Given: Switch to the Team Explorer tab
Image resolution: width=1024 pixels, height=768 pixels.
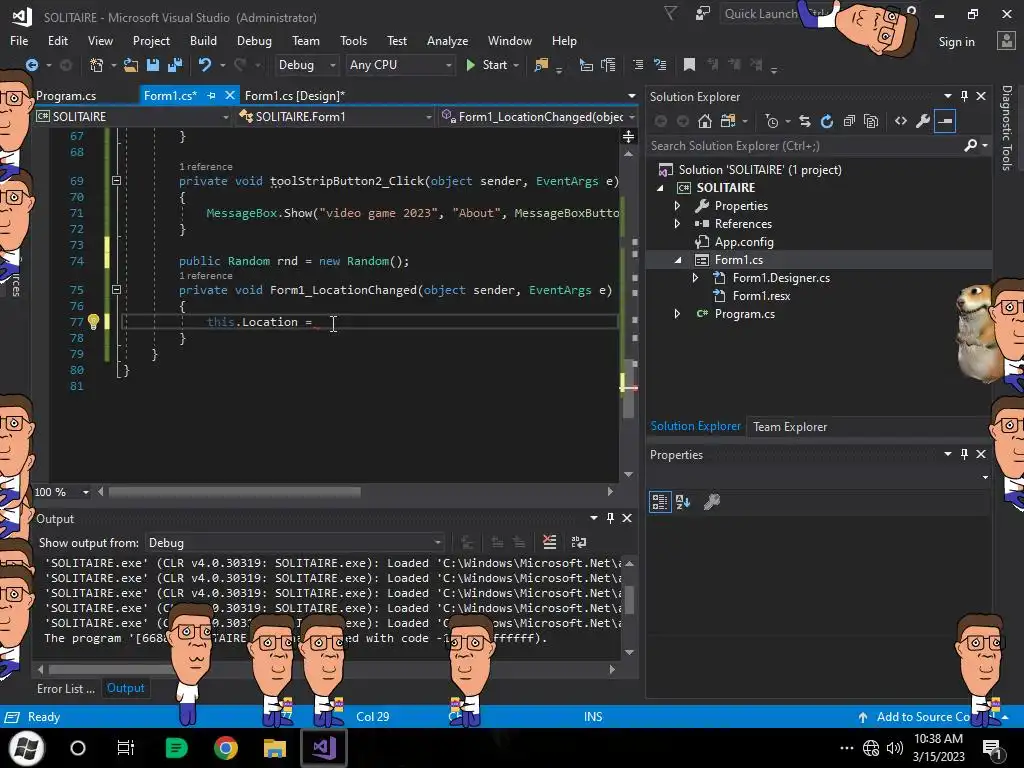Looking at the screenshot, I should tap(790, 426).
